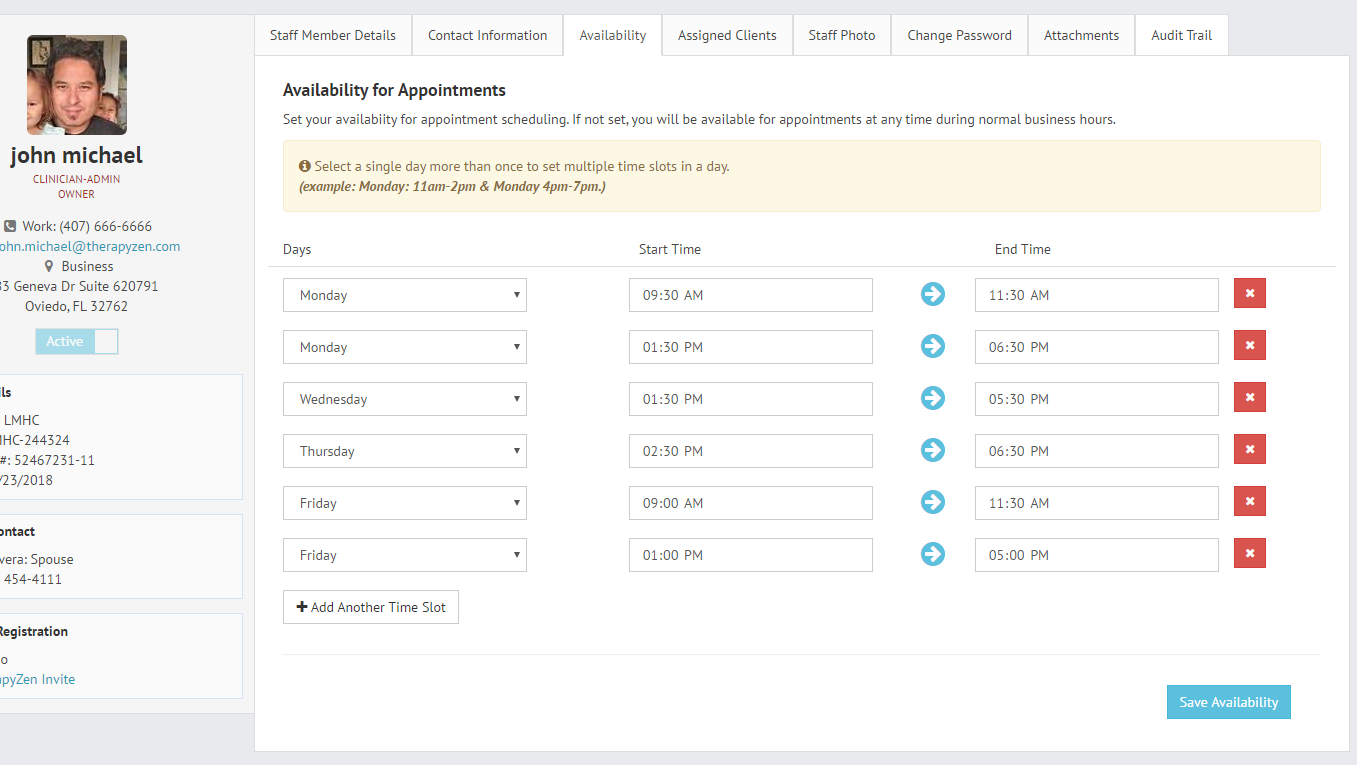Click the info icon in yellow notice

[x=304, y=166]
